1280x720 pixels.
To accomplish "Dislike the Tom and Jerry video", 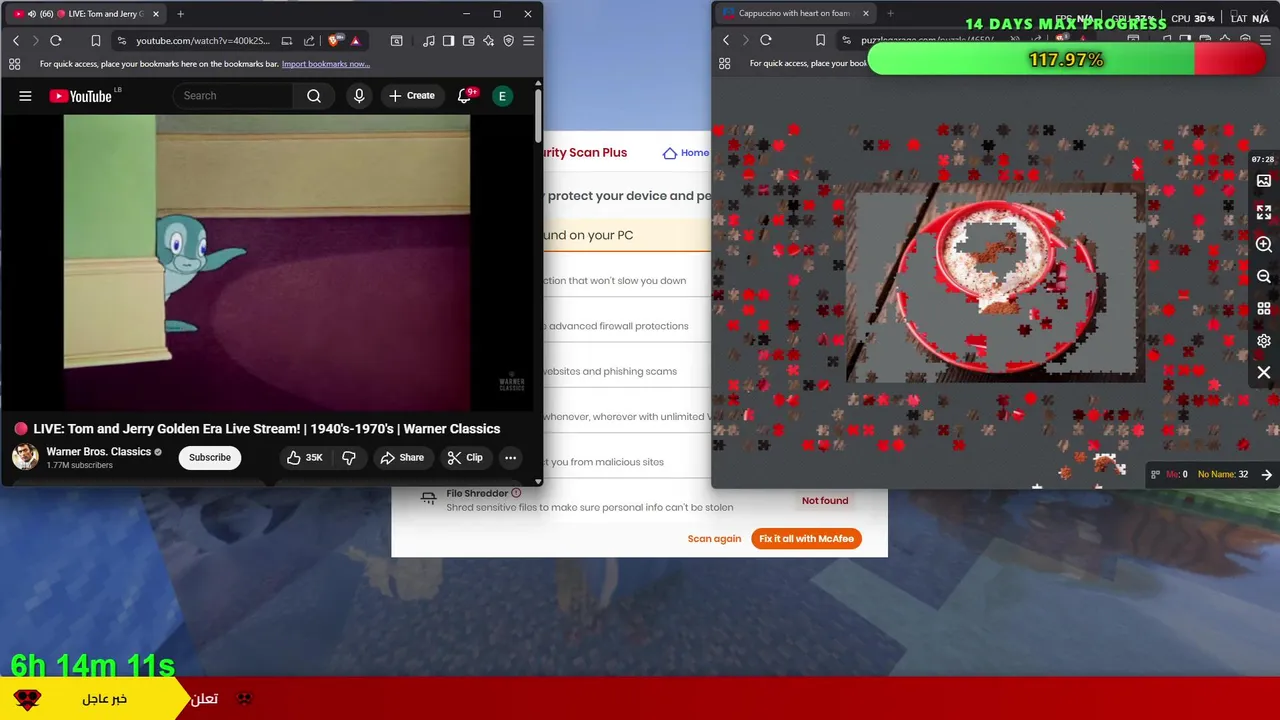I will point(349,458).
